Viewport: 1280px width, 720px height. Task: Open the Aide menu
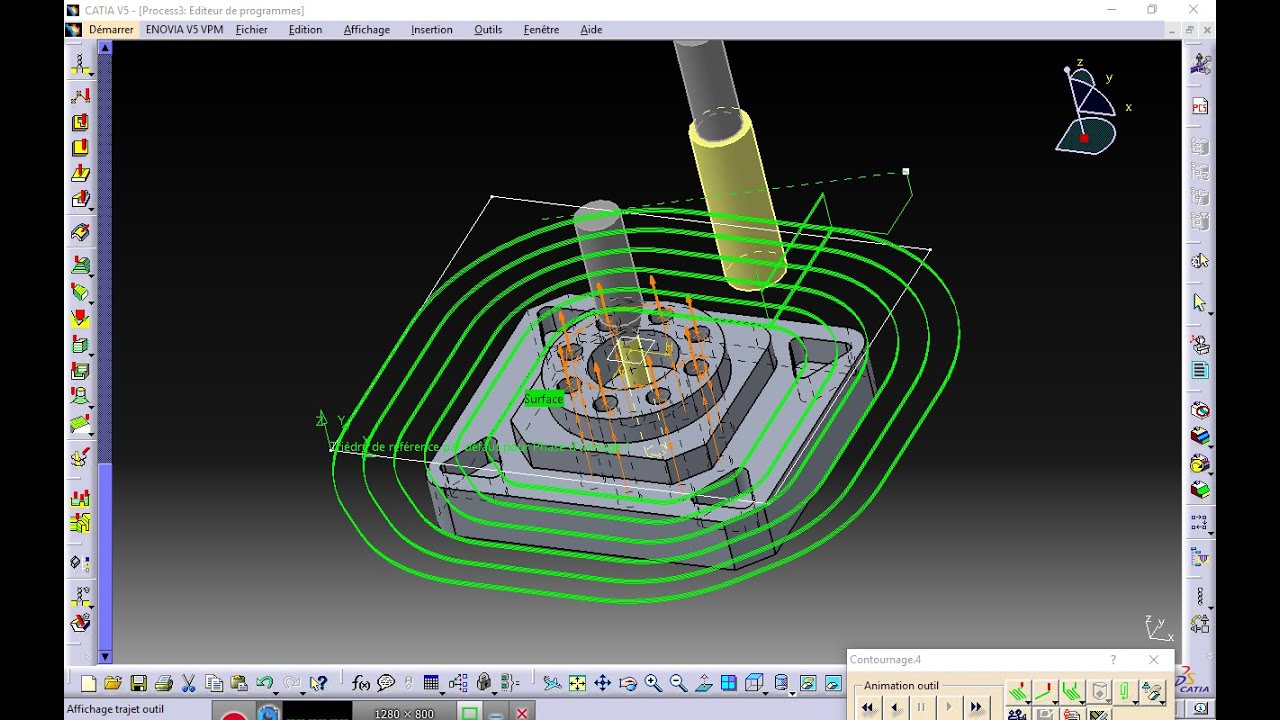(x=591, y=30)
